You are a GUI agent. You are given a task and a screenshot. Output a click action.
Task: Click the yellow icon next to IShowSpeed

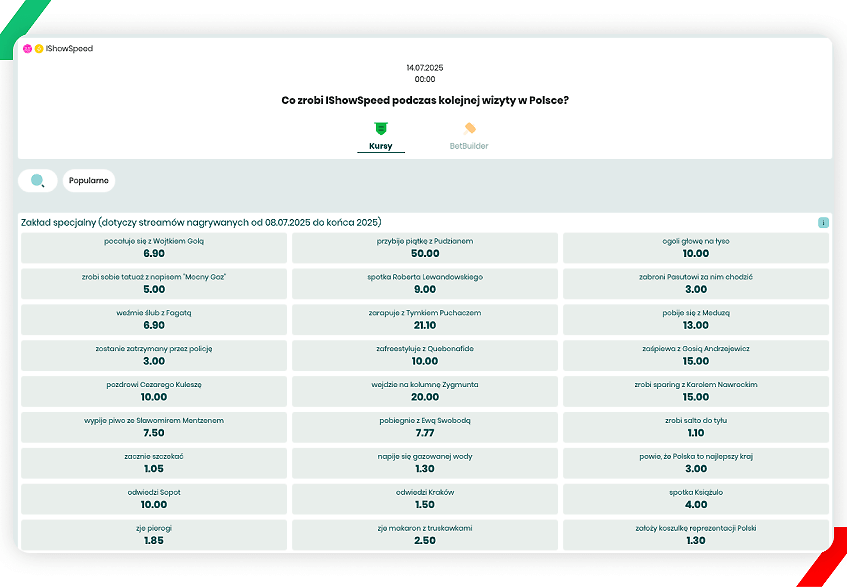click(x=39, y=49)
